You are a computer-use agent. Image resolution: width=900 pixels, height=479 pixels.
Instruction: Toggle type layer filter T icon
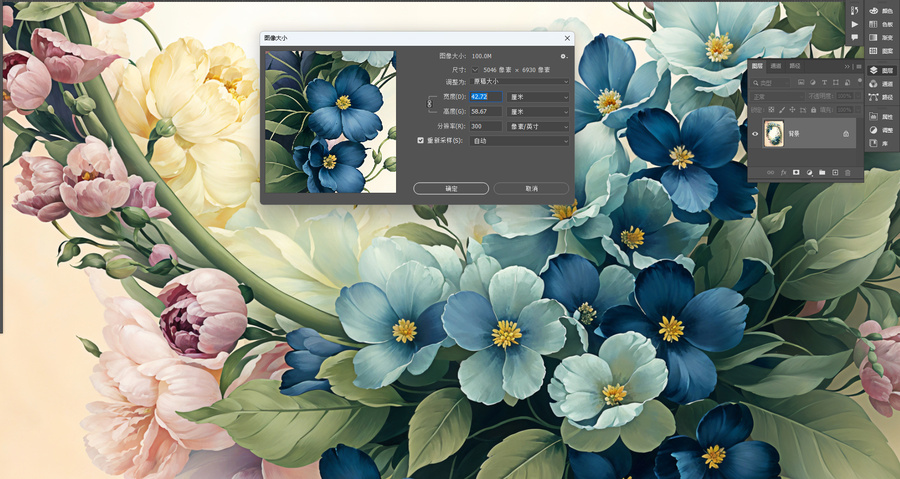tap(824, 83)
